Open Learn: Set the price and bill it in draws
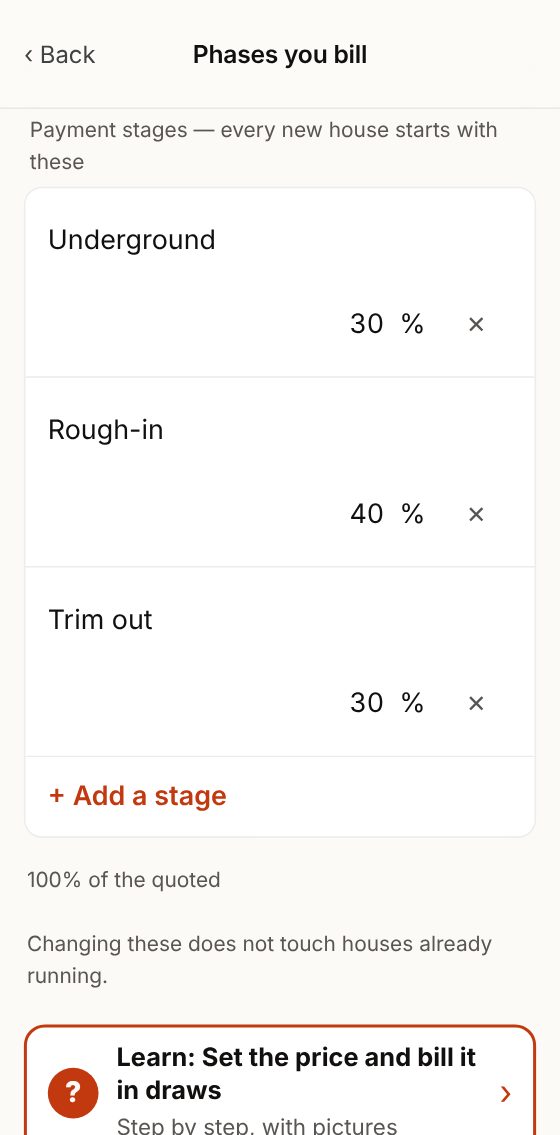This screenshot has height=1135, width=560. (280, 1080)
